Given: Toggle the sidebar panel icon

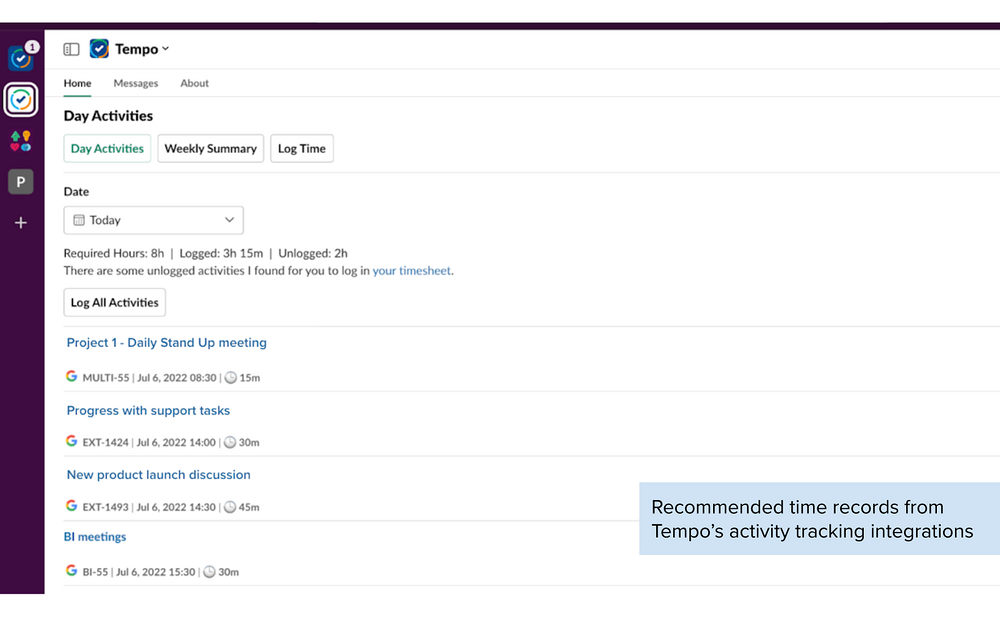Looking at the screenshot, I should click(x=71, y=49).
